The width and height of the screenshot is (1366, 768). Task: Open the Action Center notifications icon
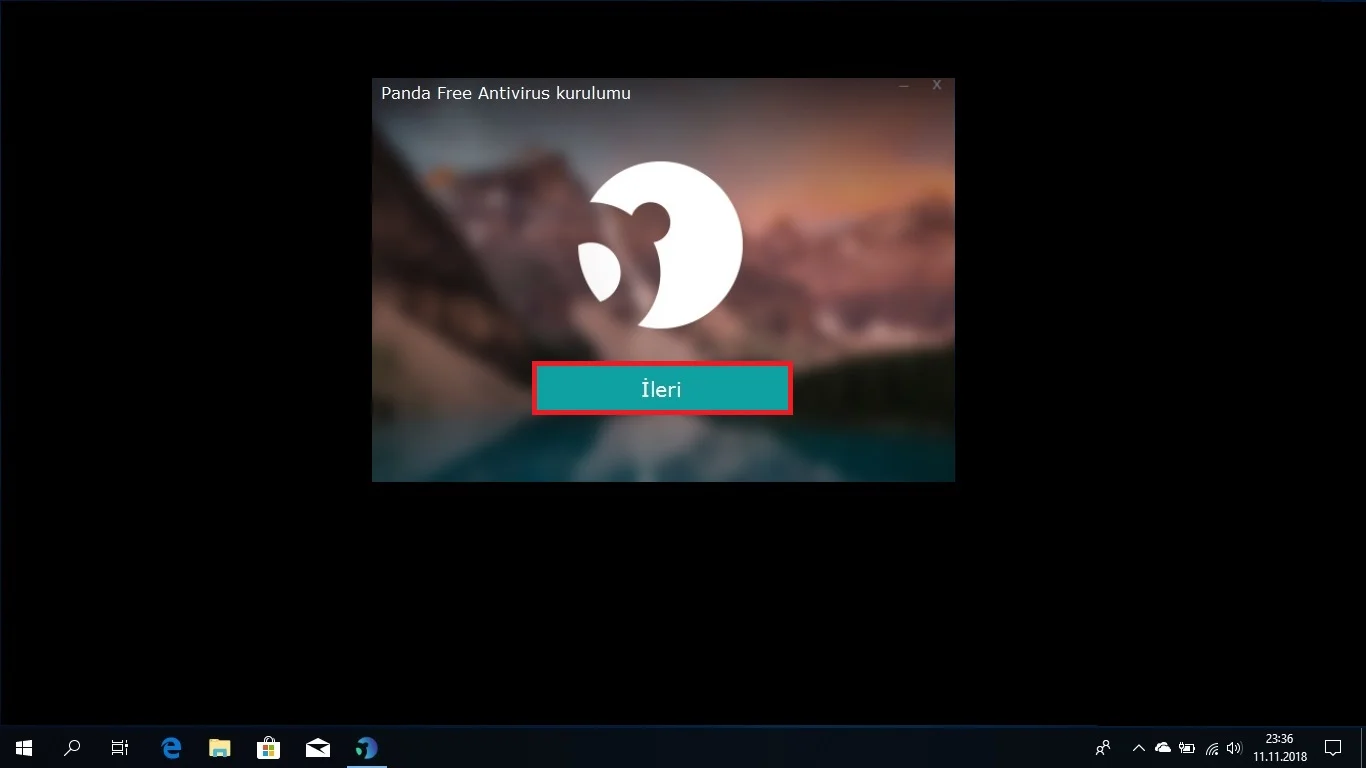click(x=1332, y=748)
